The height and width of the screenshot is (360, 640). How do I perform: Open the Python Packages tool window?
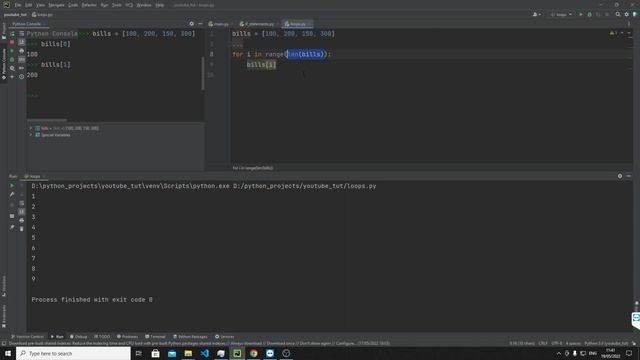tap(190, 337)
